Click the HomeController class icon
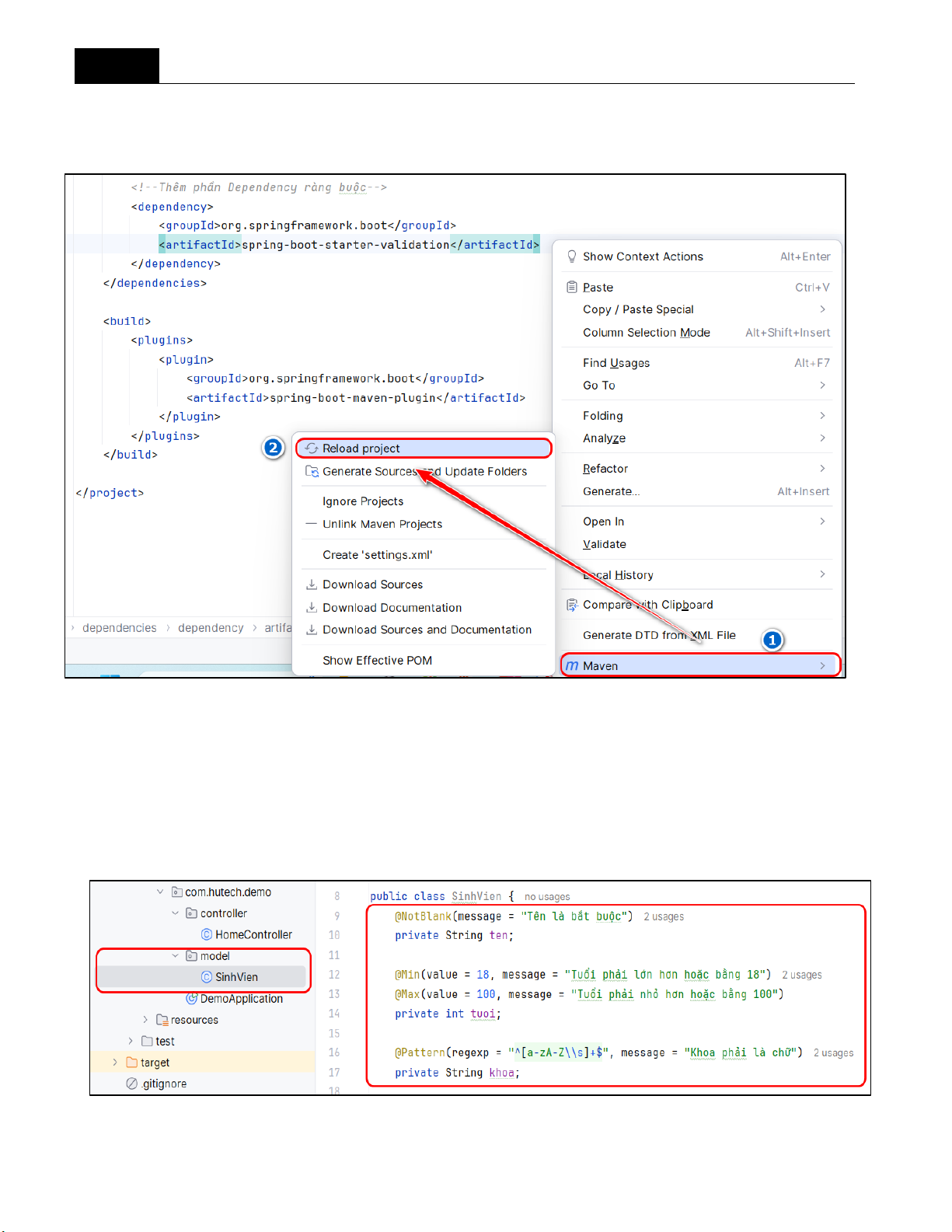Screen dimensions: 952x1232 point(207,934)
